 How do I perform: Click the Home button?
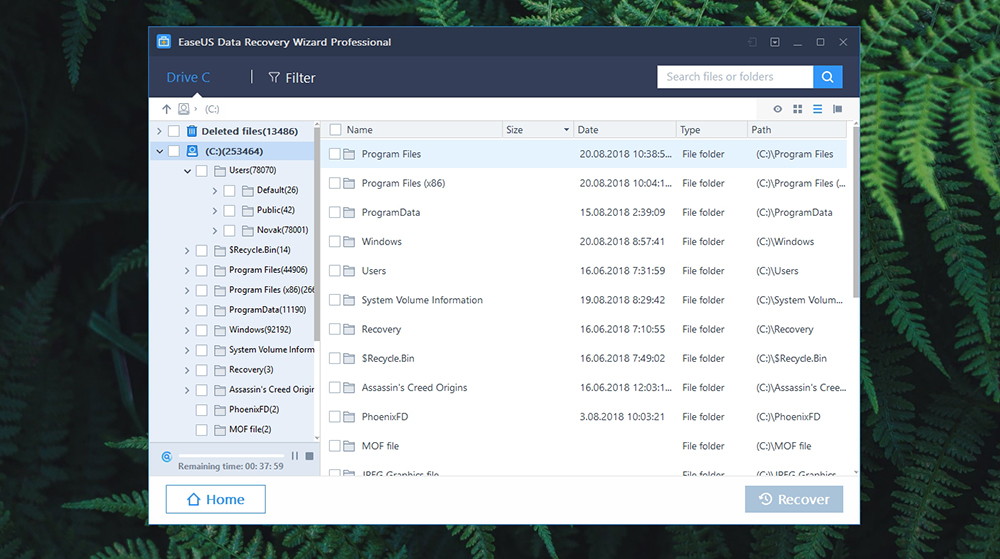216,499
